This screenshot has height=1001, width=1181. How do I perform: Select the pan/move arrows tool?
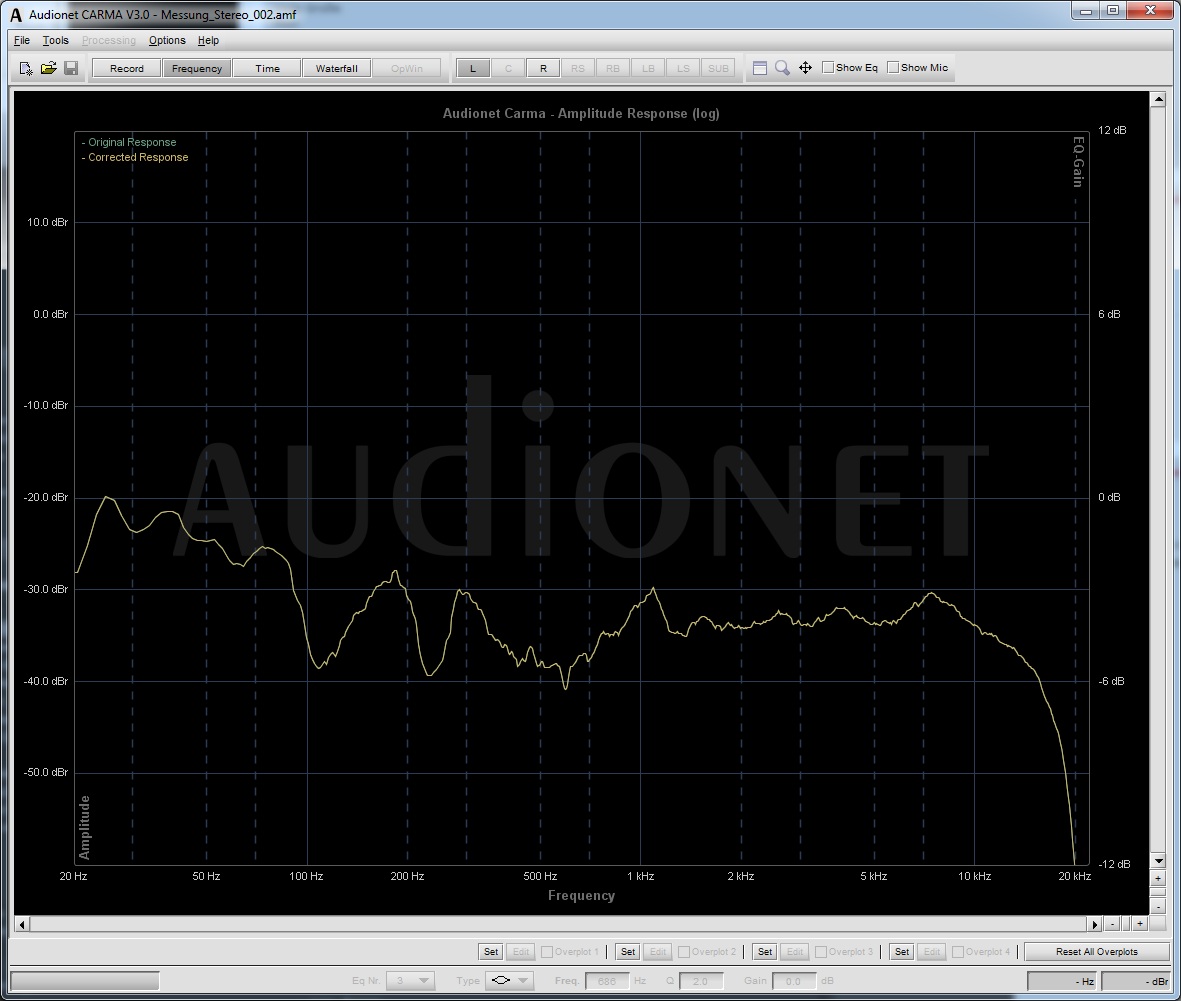(805, 68)
